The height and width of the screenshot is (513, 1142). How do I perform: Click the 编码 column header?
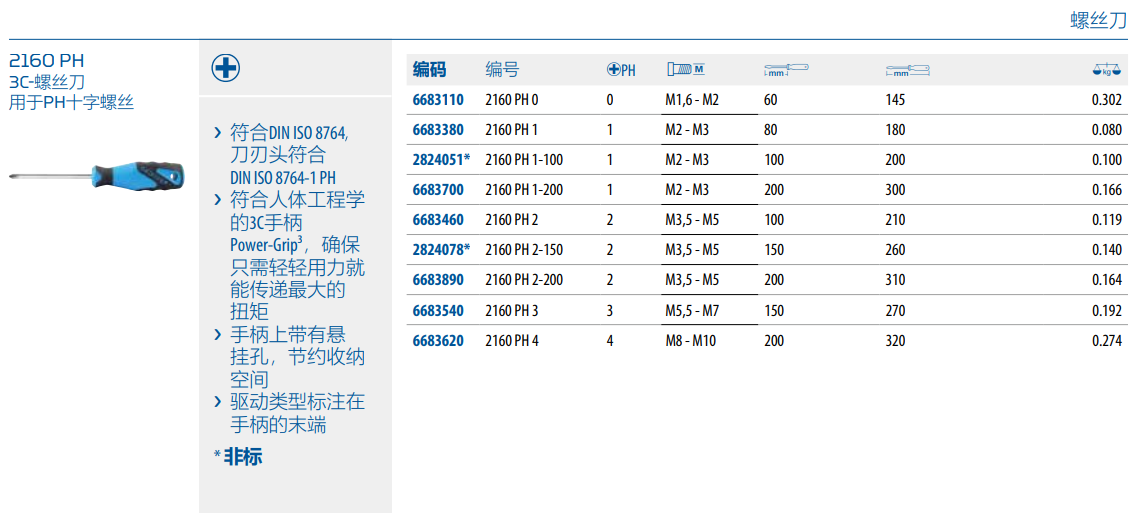click(429, 70)
